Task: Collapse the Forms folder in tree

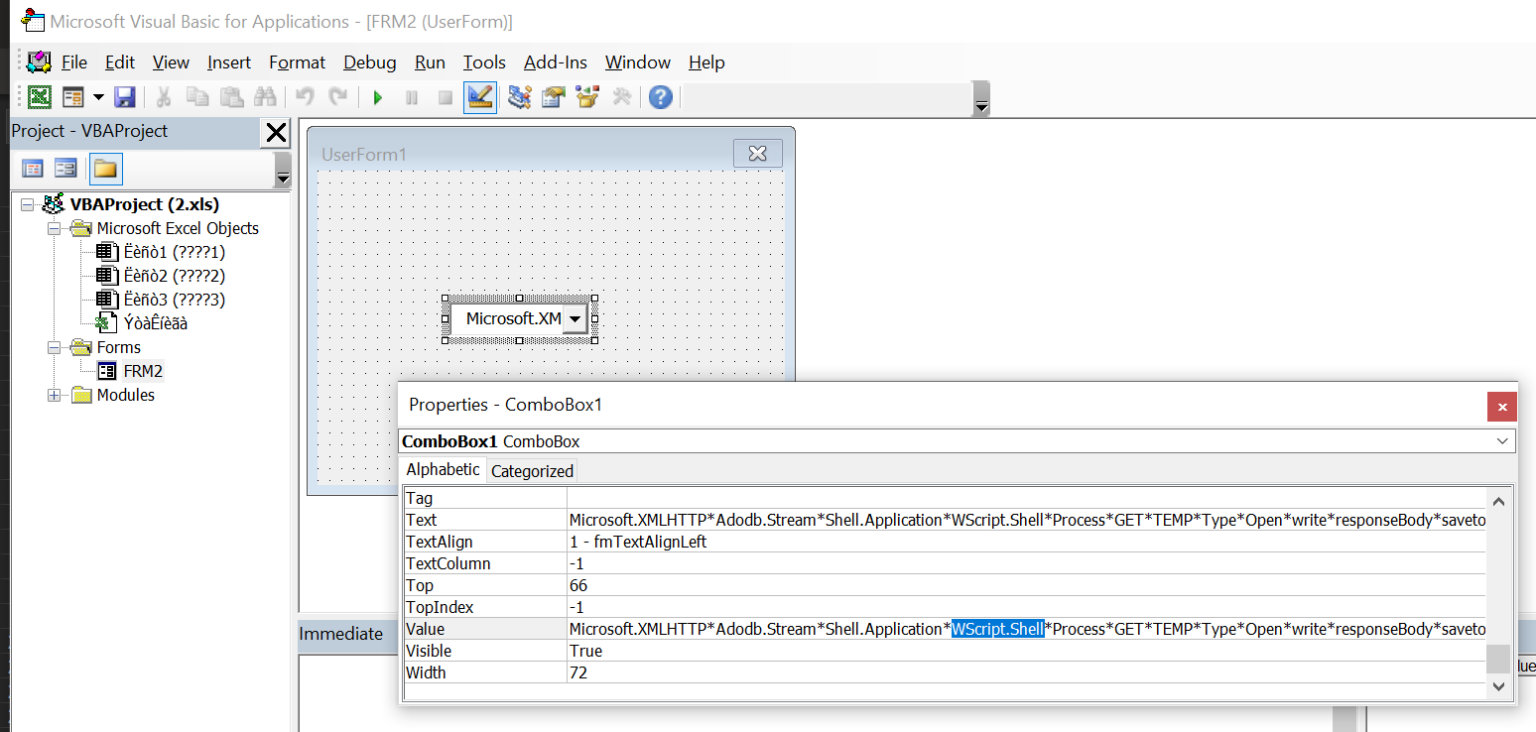Action: [x=54, y=347]
